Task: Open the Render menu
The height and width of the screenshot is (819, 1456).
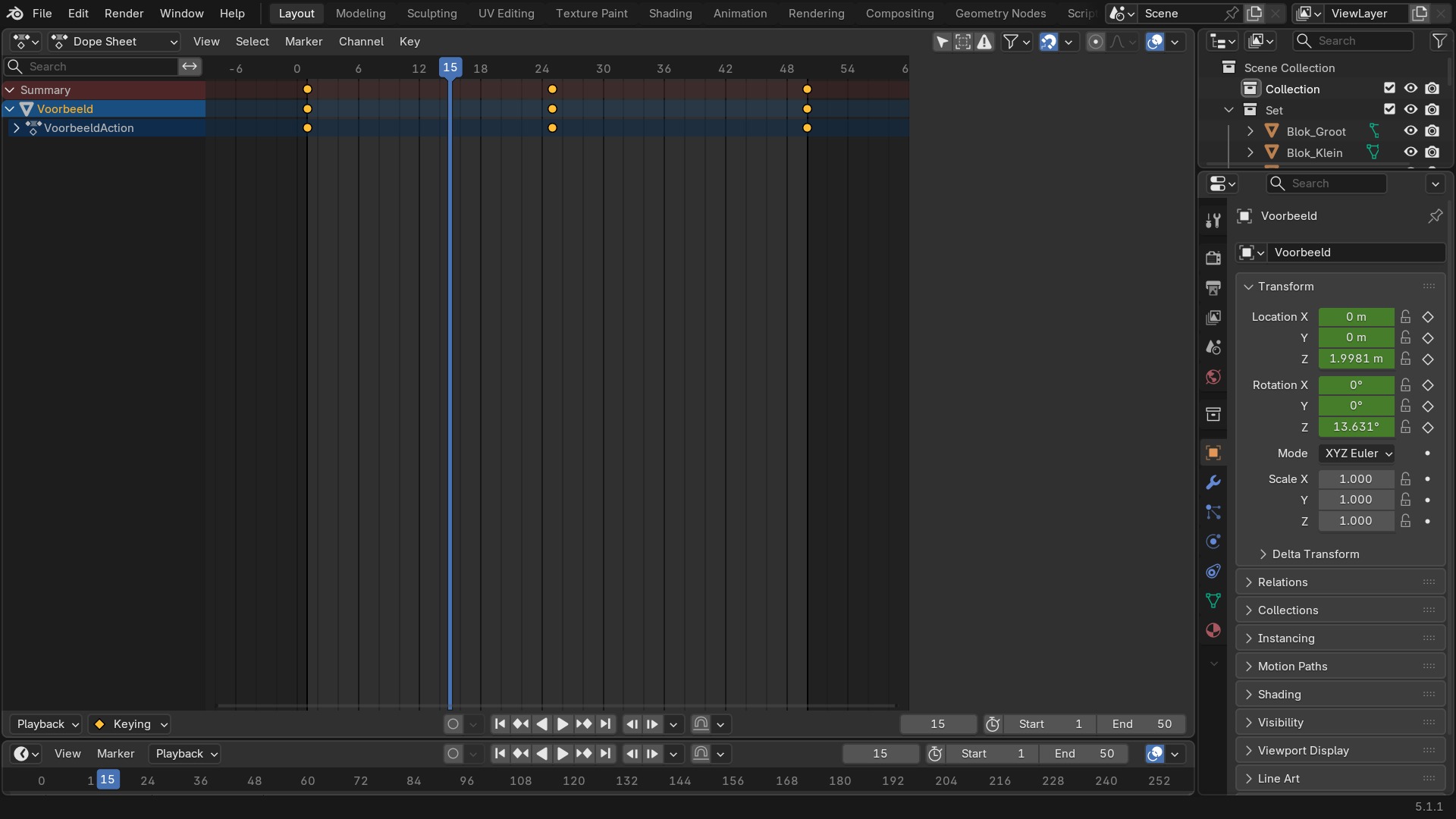Action: tap(124, 14)
